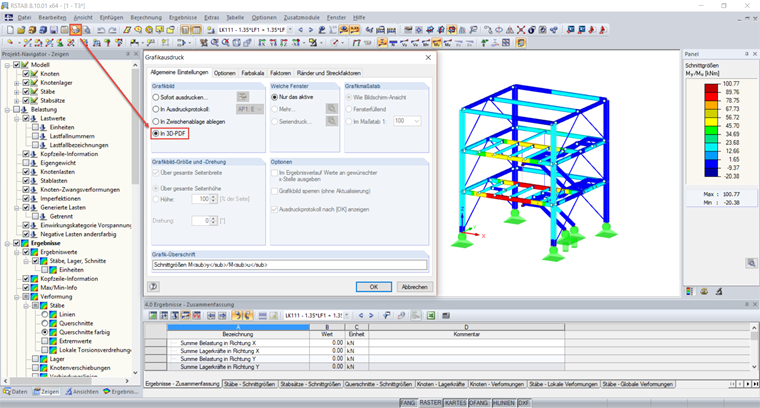Toggle 'Ausdruckprotokoll nach [OK] anzeigen' checkbox

(x=274, y=209)
